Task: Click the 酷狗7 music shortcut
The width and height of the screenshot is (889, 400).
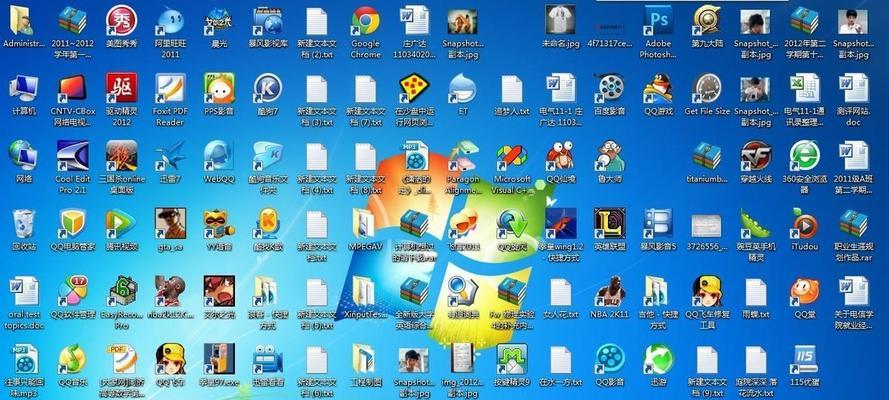Action: click(268, 88)
